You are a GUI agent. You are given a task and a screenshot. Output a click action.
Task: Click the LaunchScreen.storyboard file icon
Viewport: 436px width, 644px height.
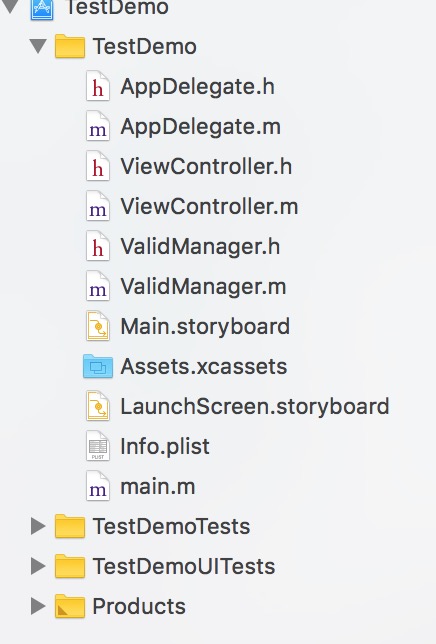[98, 407]
